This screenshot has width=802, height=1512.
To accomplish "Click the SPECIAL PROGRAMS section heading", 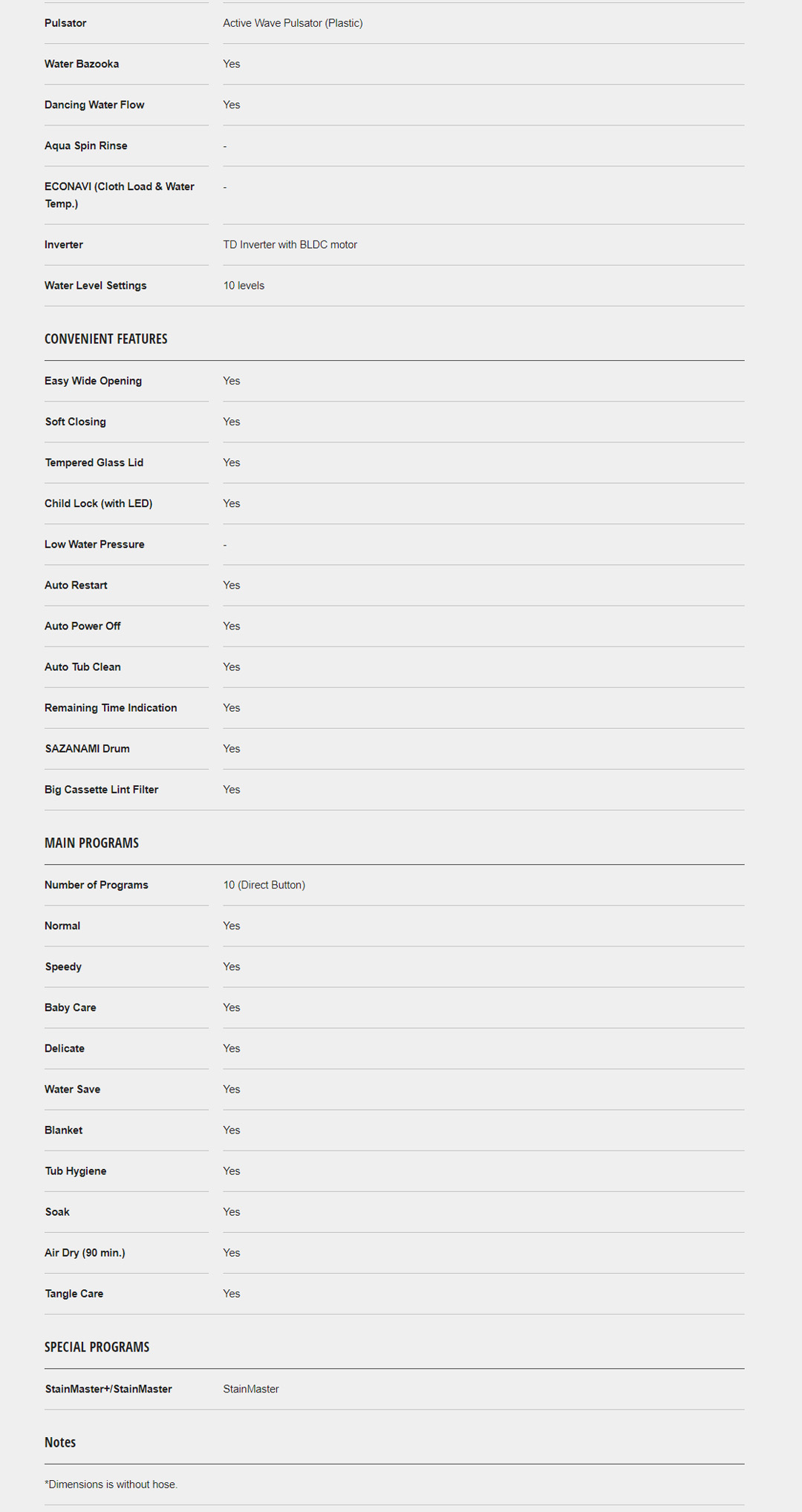I will [97, 1347].
